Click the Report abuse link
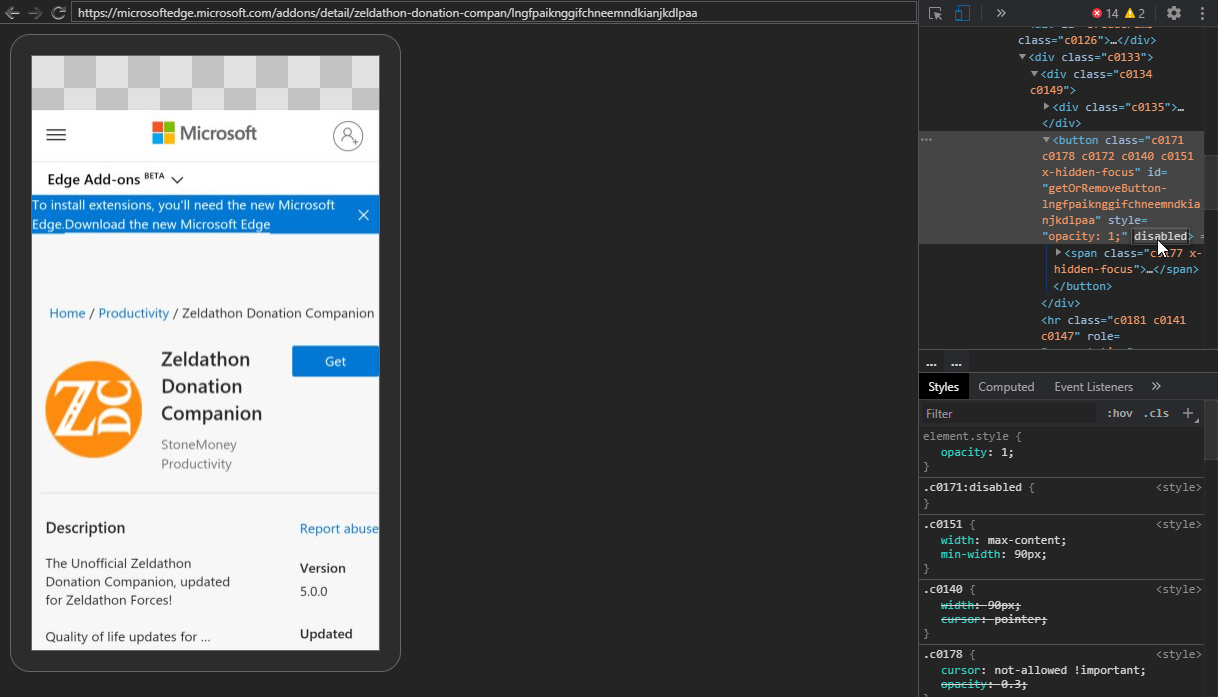This screenshot has height=697, width=1218. (x=339, y=528)
